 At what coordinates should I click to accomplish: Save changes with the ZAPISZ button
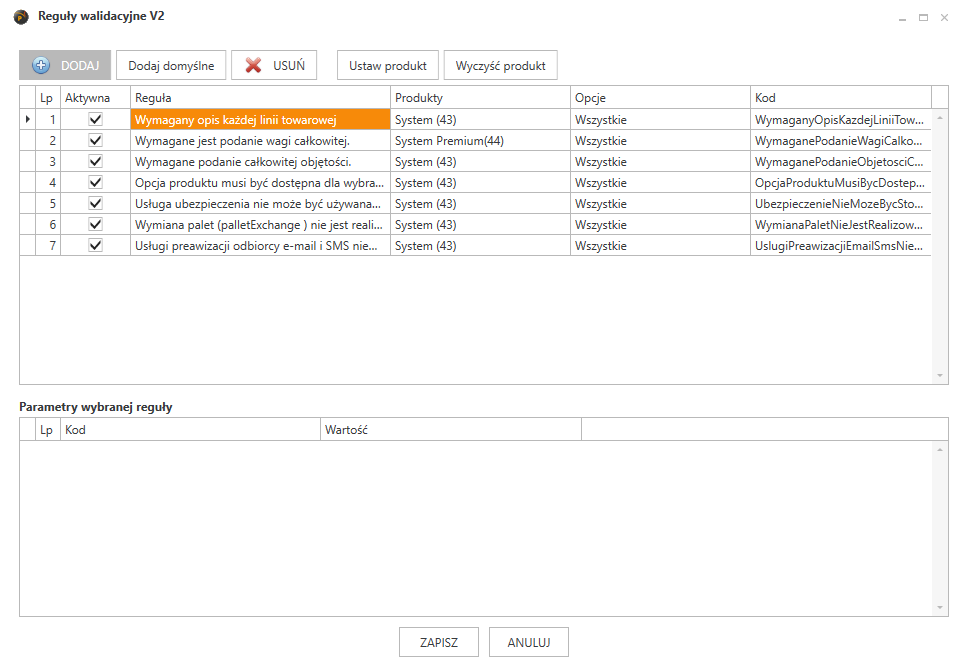439,642
